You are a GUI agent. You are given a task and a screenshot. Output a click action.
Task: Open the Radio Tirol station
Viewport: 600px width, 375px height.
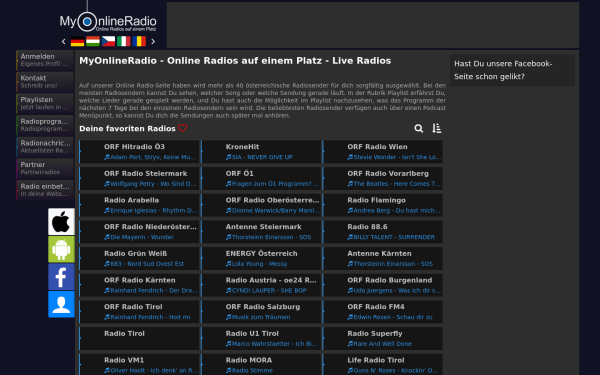(x=139, y=338)
